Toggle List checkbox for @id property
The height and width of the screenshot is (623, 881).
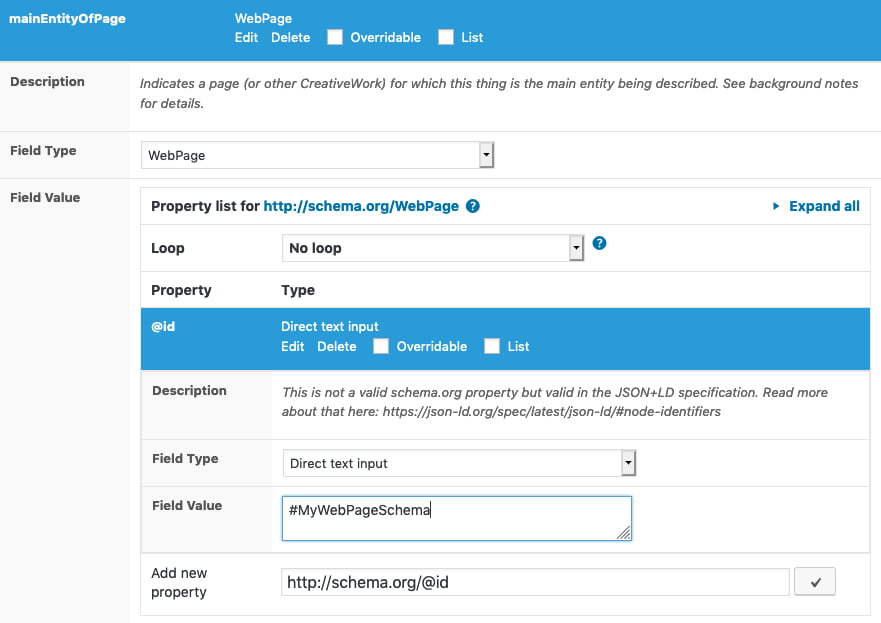pyautogui.click(x=492, y=346)
